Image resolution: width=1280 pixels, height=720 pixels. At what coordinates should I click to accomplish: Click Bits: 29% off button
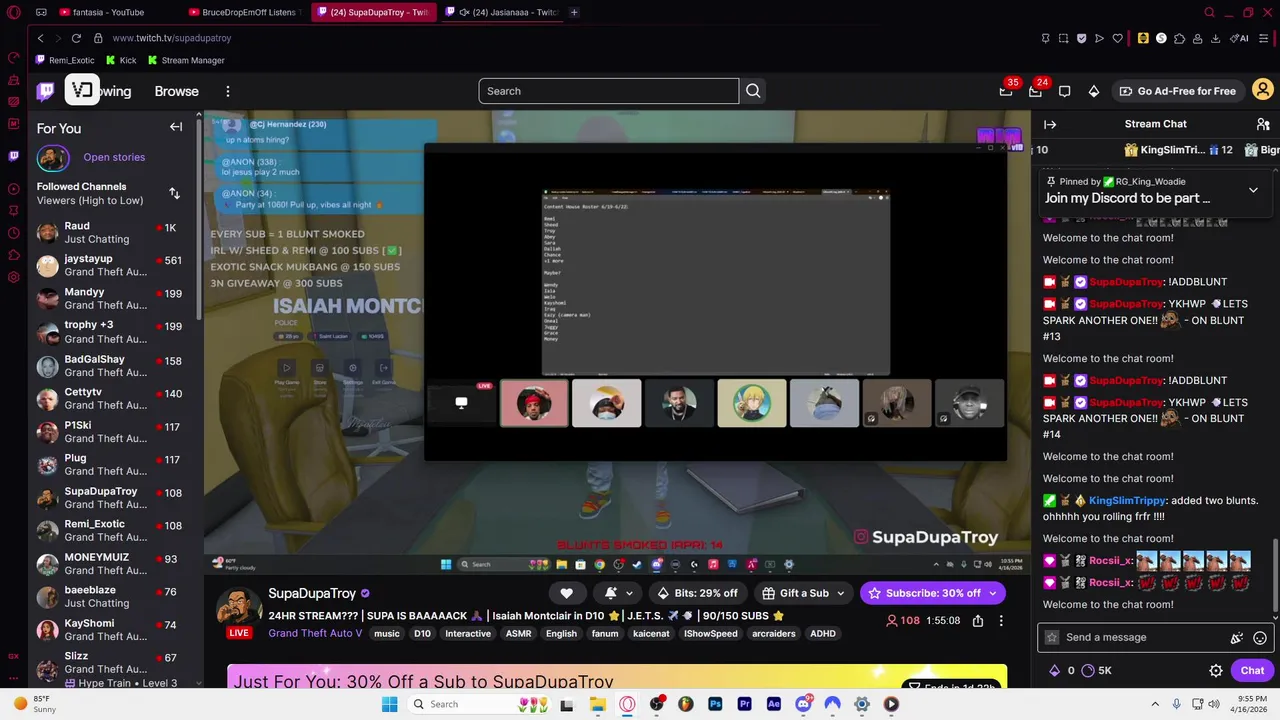tap(697, 593)
